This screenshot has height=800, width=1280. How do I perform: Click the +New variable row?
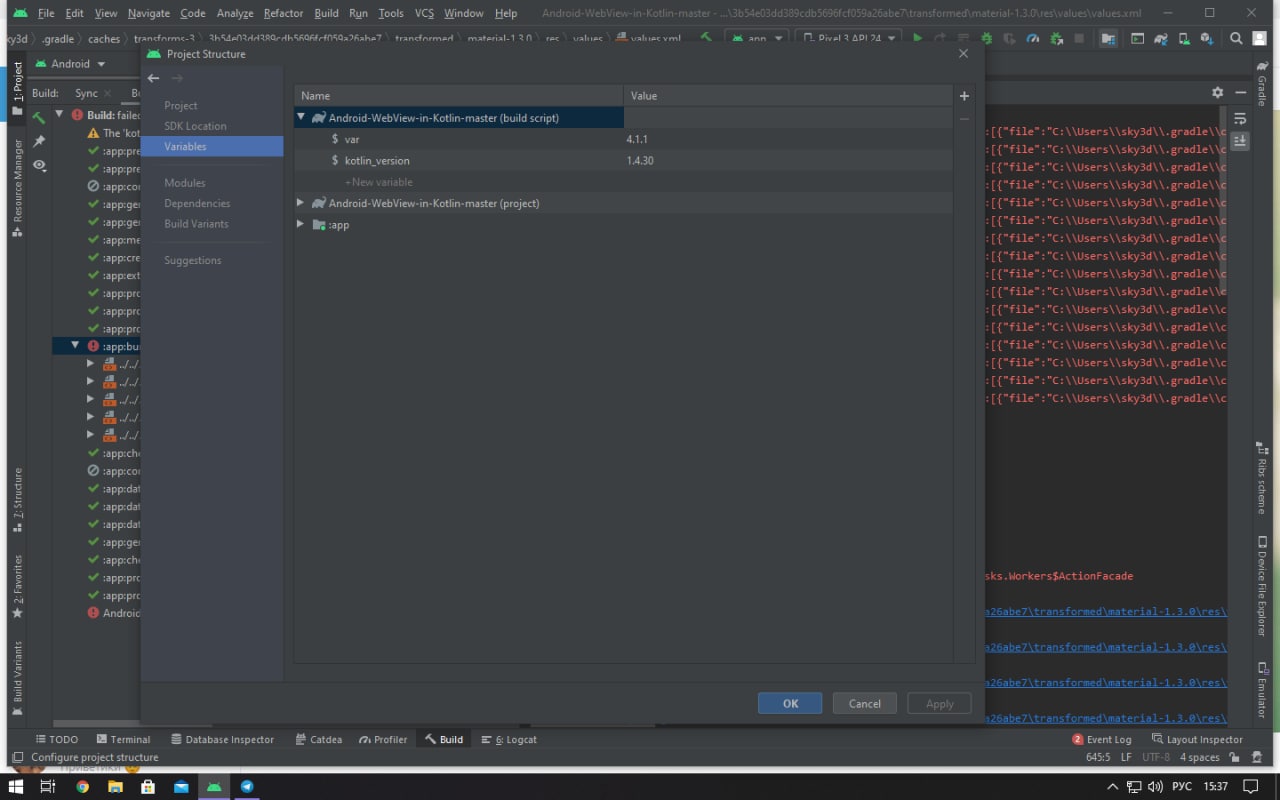(x=379, y=182)
